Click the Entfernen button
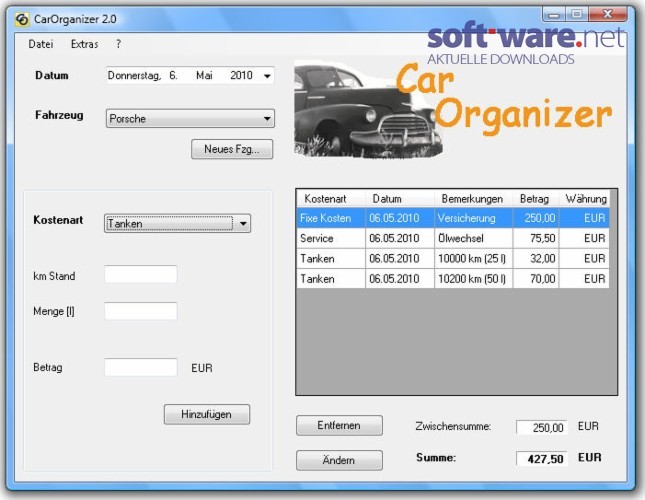The height and width of the screenshot is (500, 645). point(339,425)
